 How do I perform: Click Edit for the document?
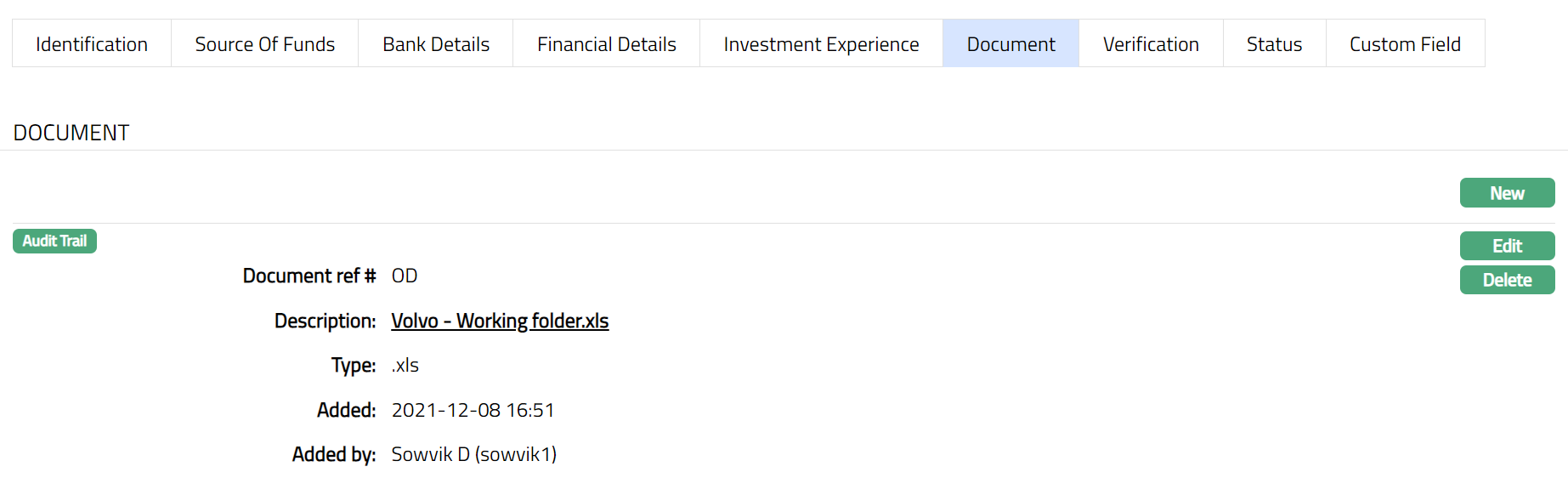(x=1507, y=246)
